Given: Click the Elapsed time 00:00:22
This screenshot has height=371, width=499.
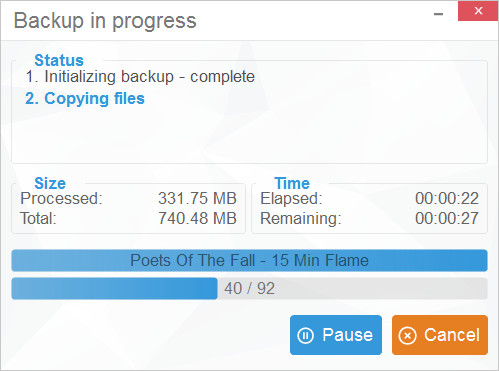Looking at the screenshot, I should [x=447, y=198].
